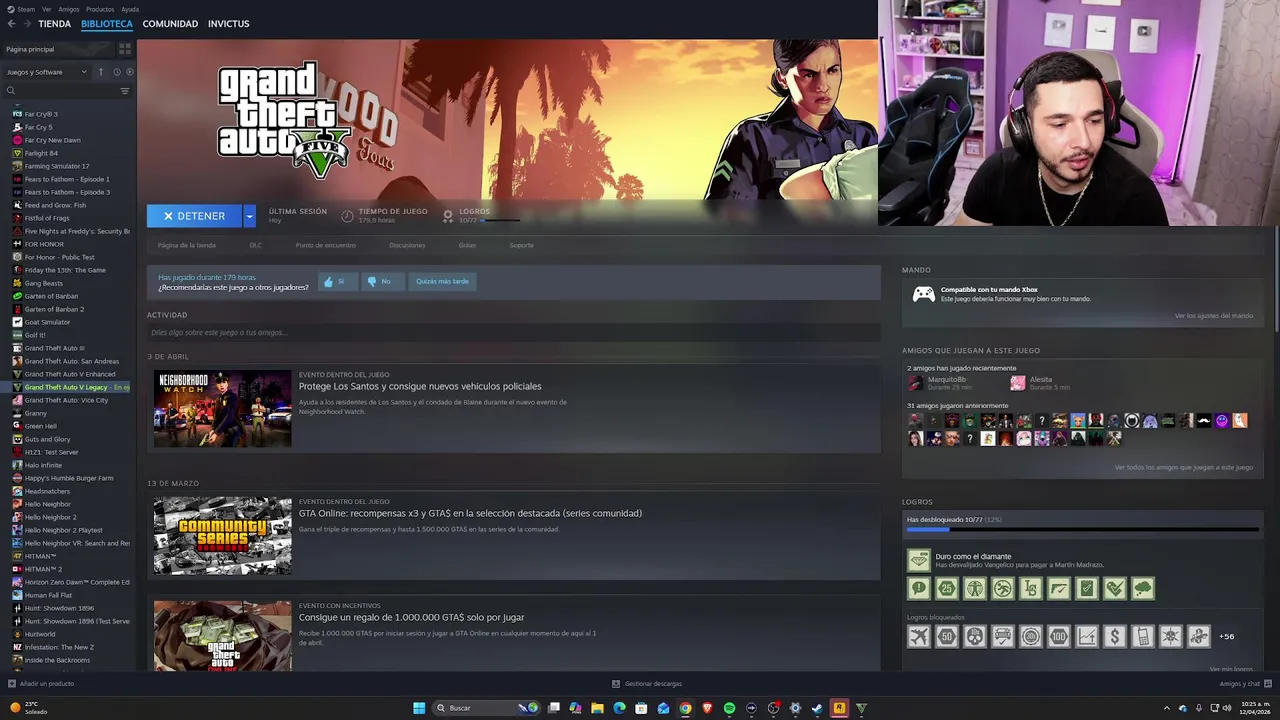This screenshot has width=1280, height=720.
Task: Open the 'Página de la tienda' tab
Action: pos(187,245)
